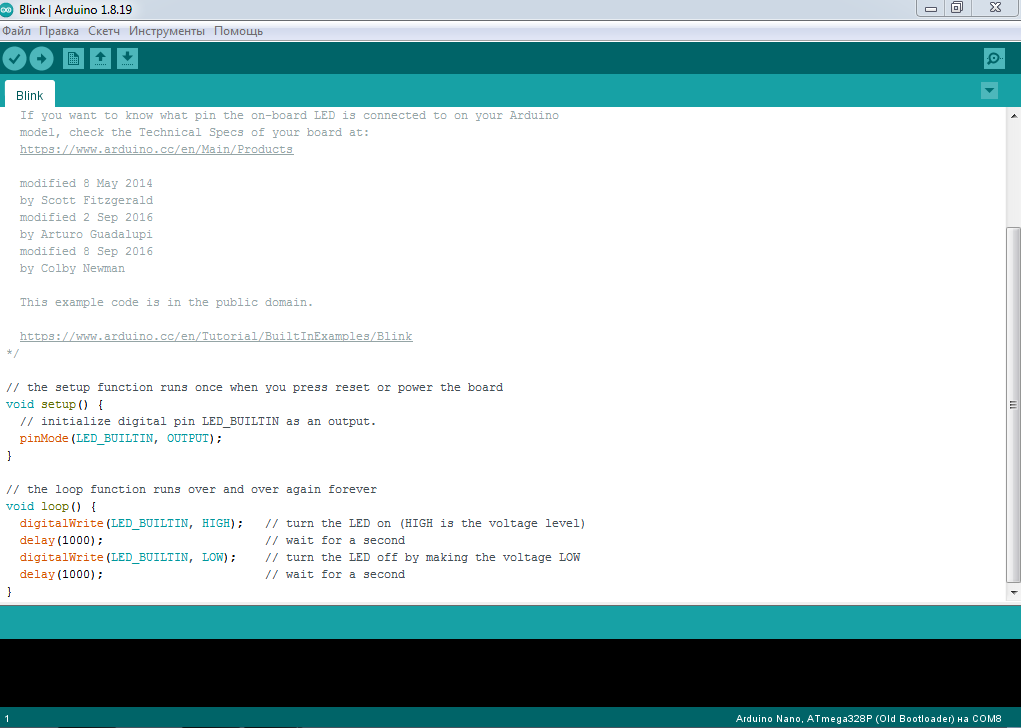
Task: Click the Arduino app icon in title bar
Action: tap(7, 9)
